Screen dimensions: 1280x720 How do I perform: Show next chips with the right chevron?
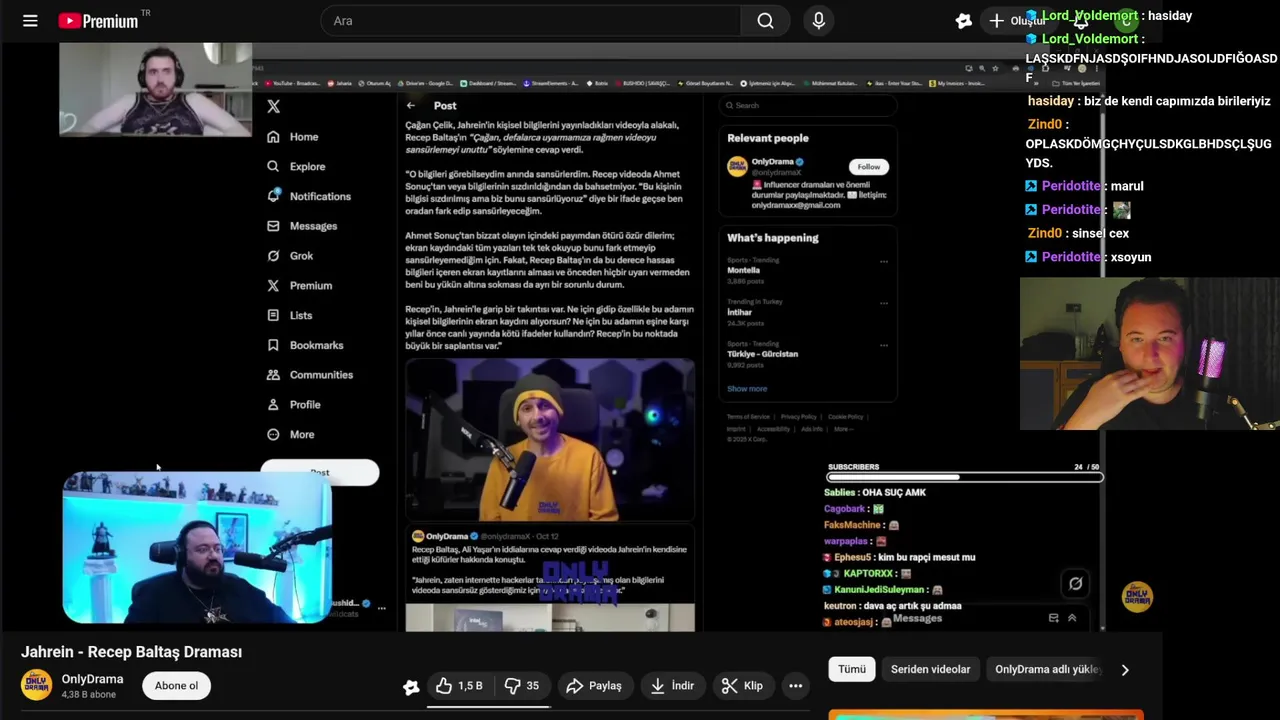point(1125,670)
